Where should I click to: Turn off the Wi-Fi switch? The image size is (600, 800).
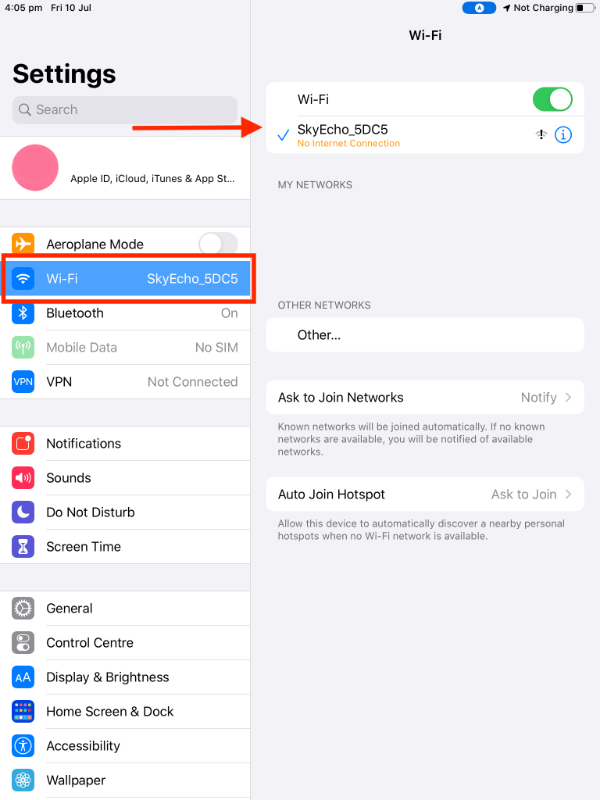click(x=553, y=99)
